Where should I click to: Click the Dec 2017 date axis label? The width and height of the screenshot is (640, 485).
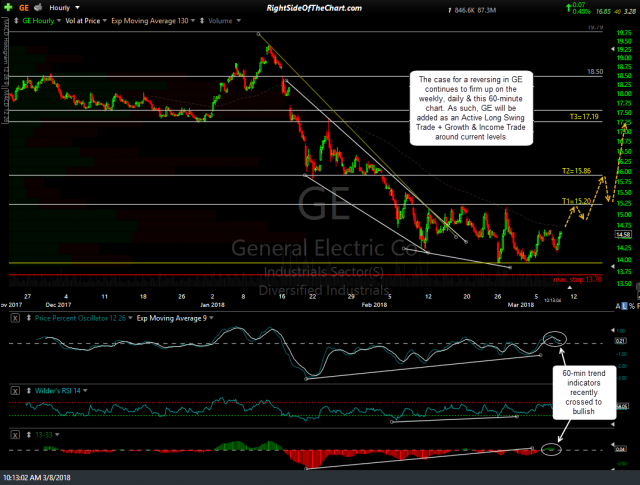click(58, 305)
